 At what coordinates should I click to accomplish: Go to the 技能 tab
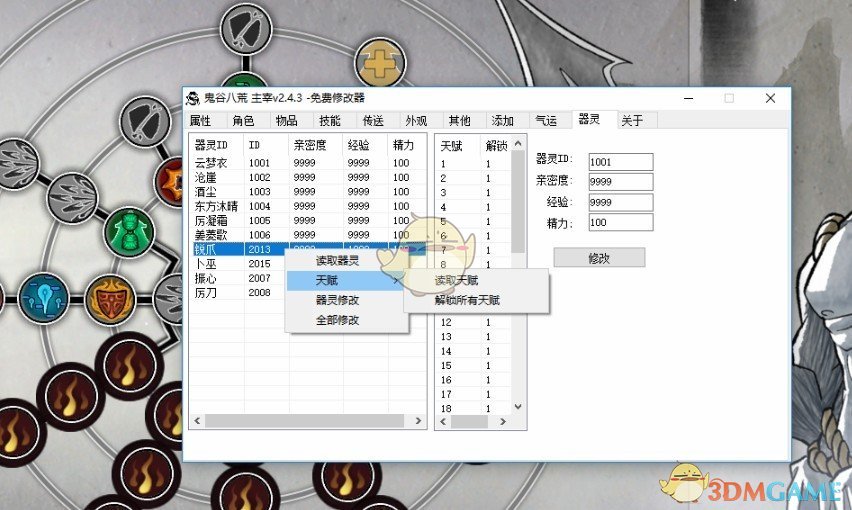coord(330,121)
